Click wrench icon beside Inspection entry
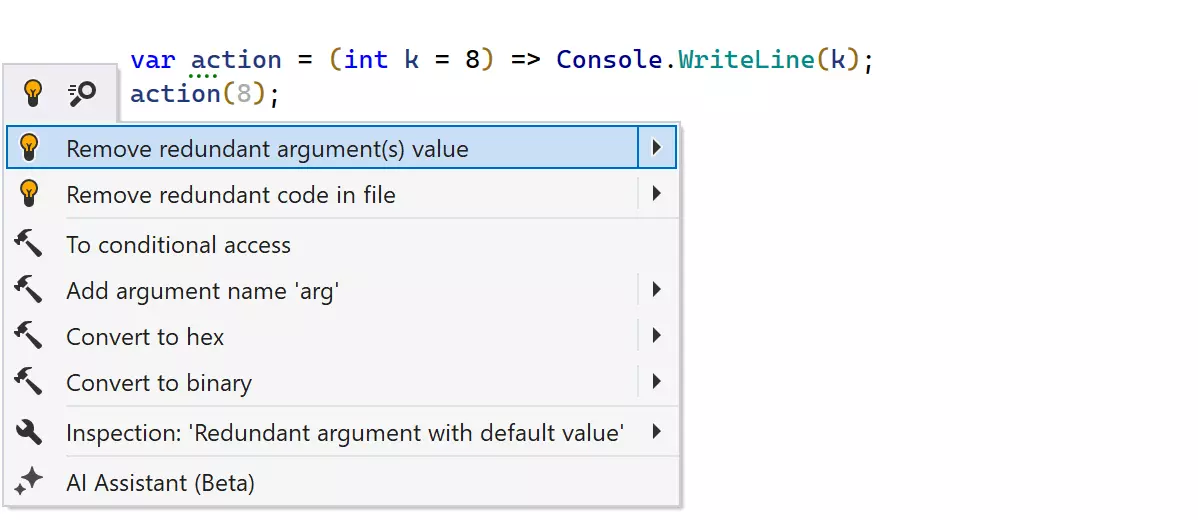The image size is (1198, 520). pyautogui.click(x=29, y=432)
